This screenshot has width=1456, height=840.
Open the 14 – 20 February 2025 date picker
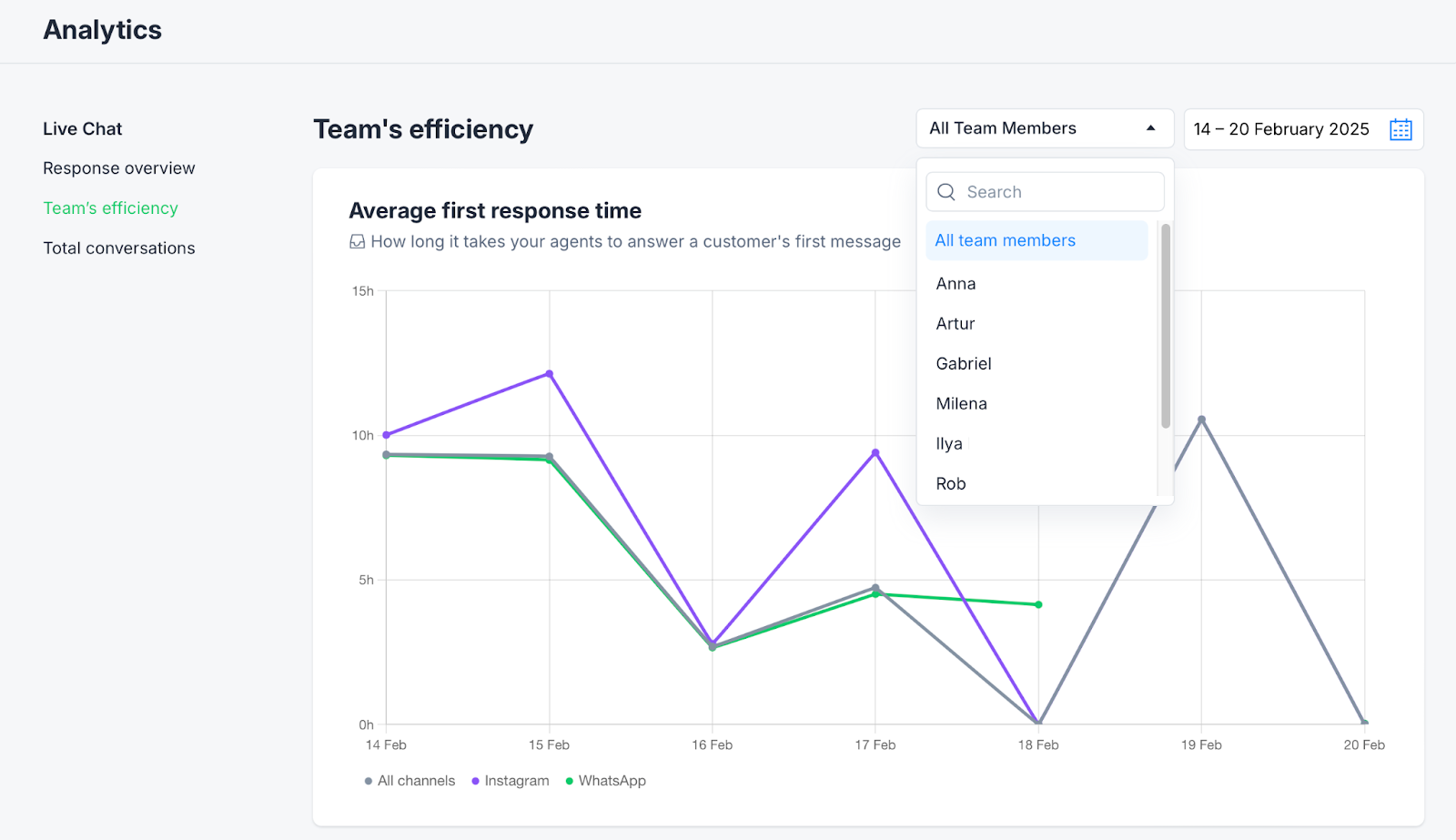pos(1303,129)
